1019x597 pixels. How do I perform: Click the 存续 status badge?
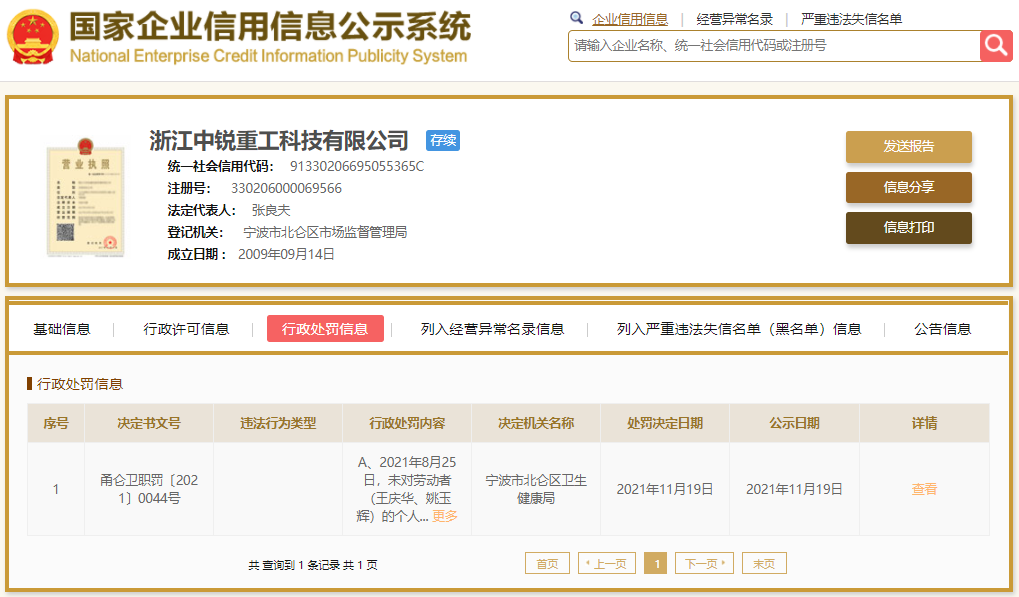pos(443,140)
